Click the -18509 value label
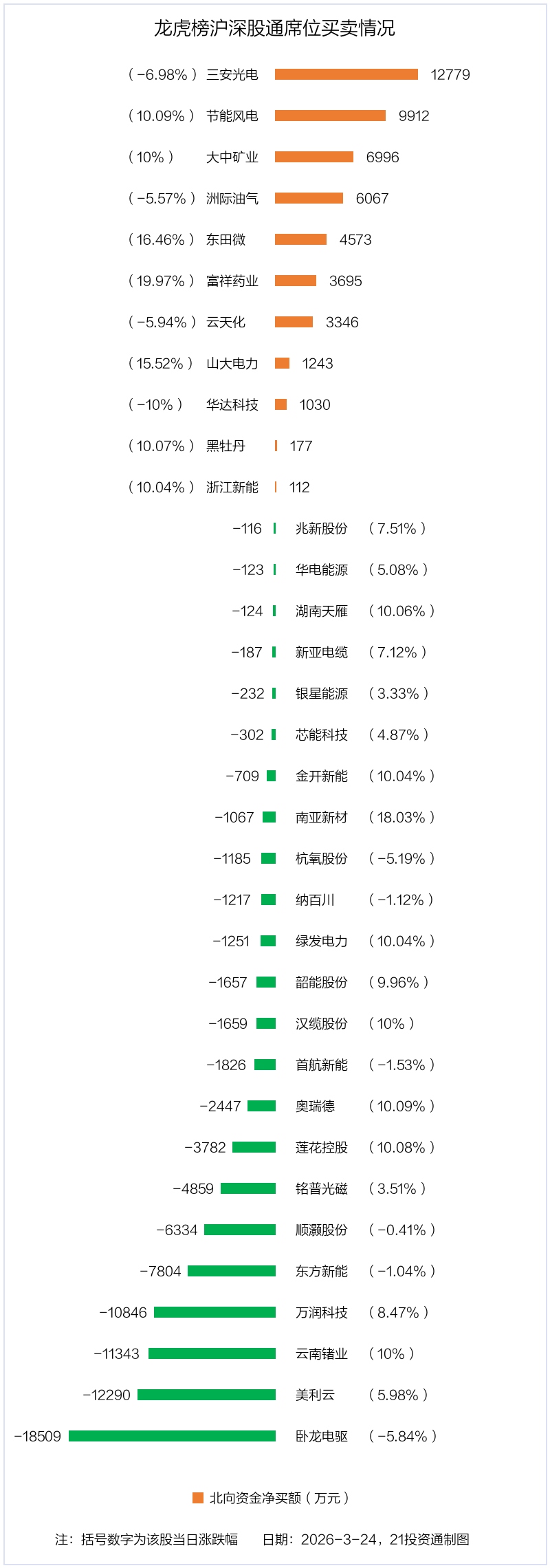The image size is (550, 1568). [x=38, y=1436]
